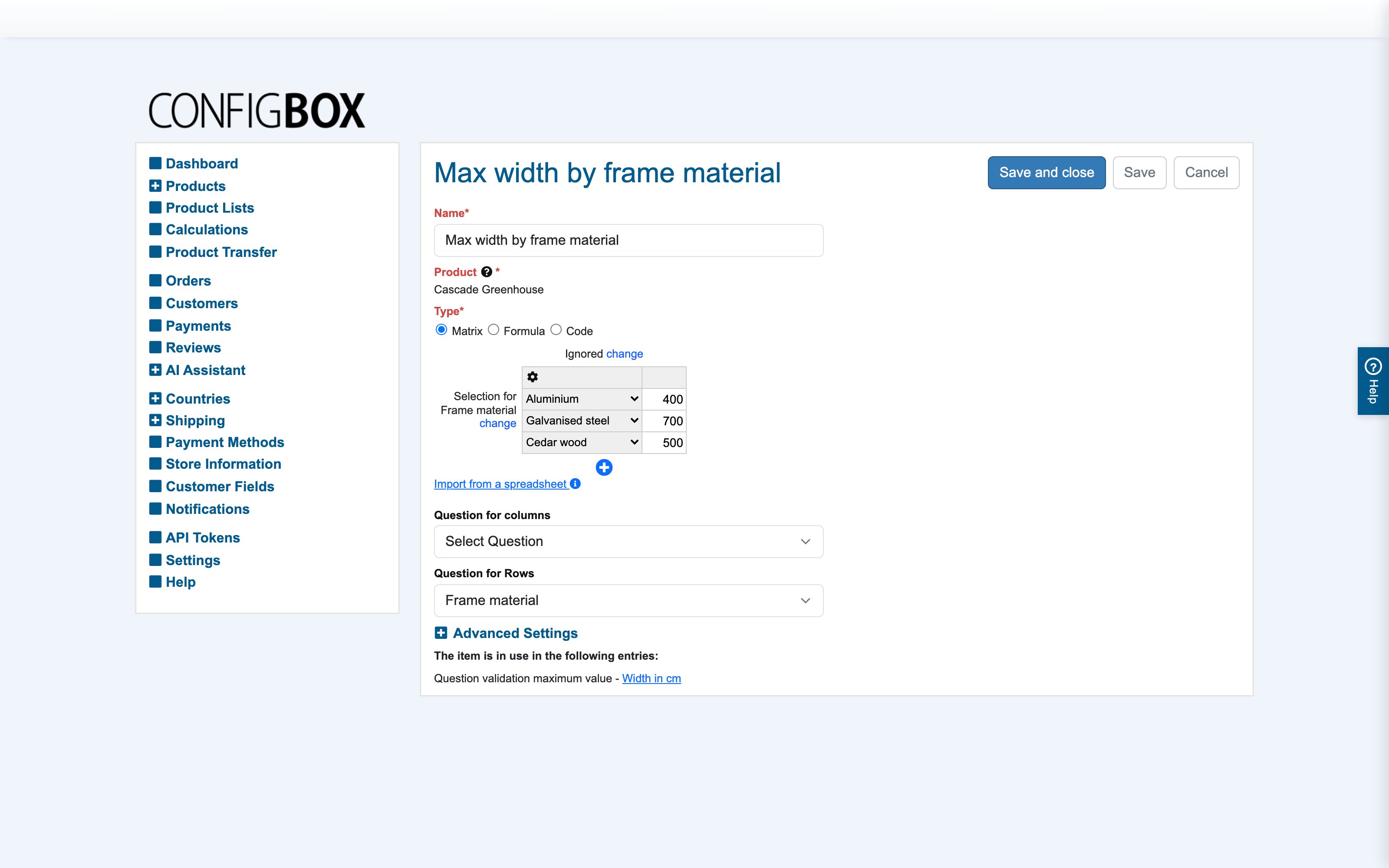This screenshot has height=868, width=1389.
Task: Select the Code type radio button
Action: point(556,329)
